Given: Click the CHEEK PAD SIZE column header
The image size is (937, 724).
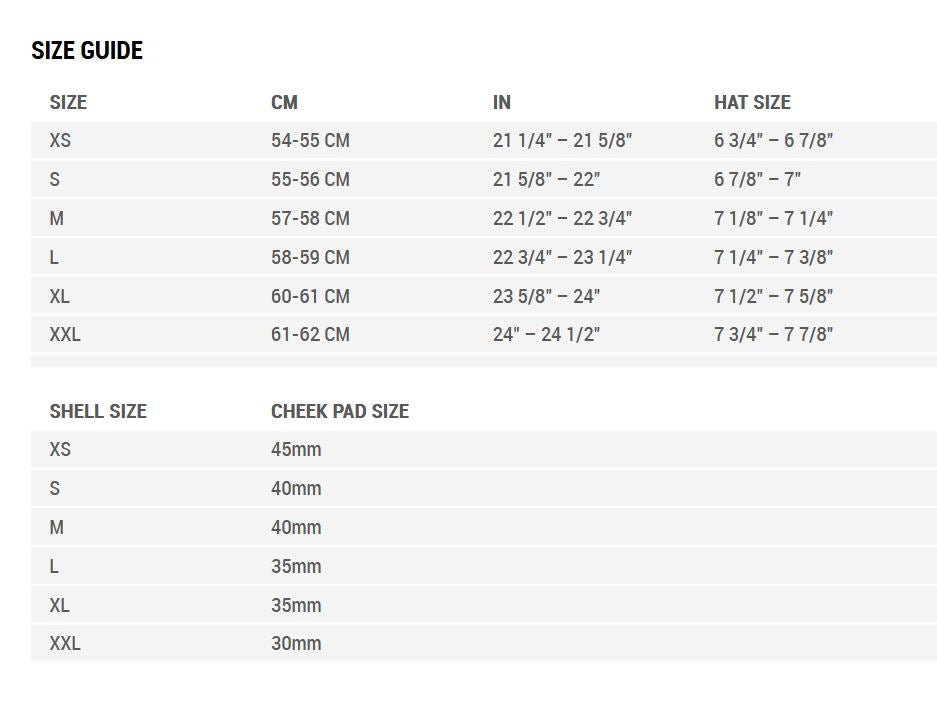Looking at the screenshot, I should click(x=340, y=411).
